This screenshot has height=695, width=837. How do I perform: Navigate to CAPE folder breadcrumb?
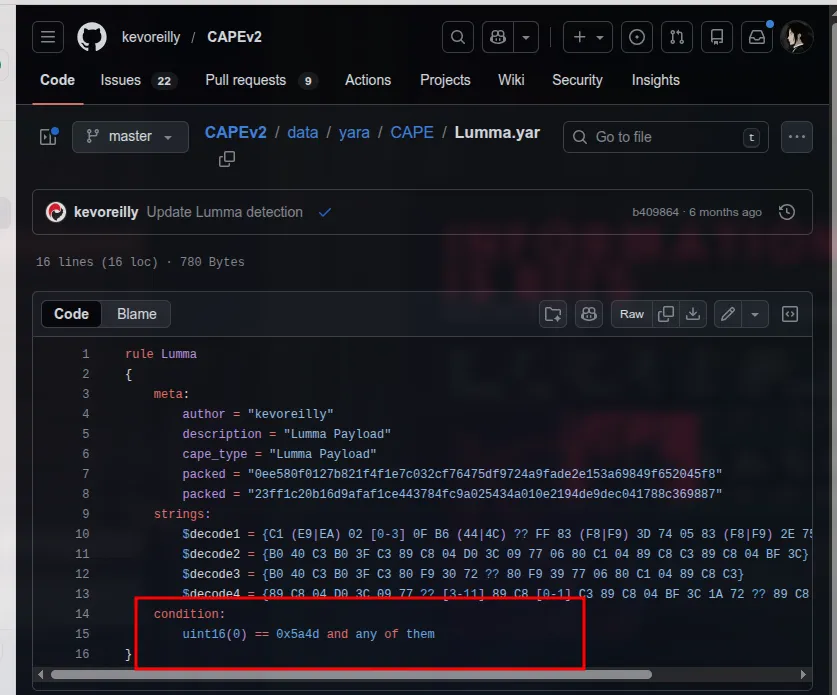(412, 132)
